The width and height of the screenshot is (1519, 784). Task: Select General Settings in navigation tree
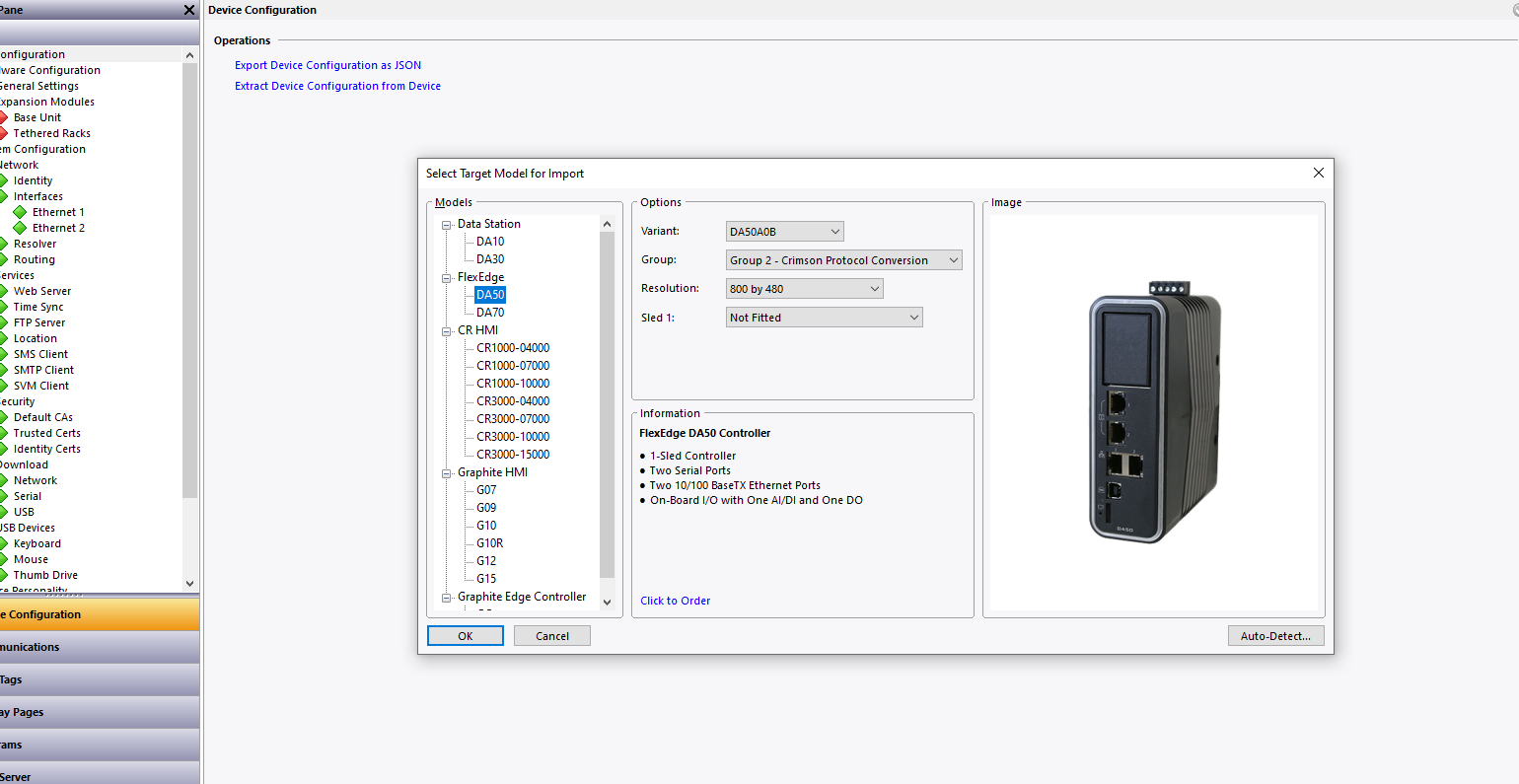click(x=39, y=86)
